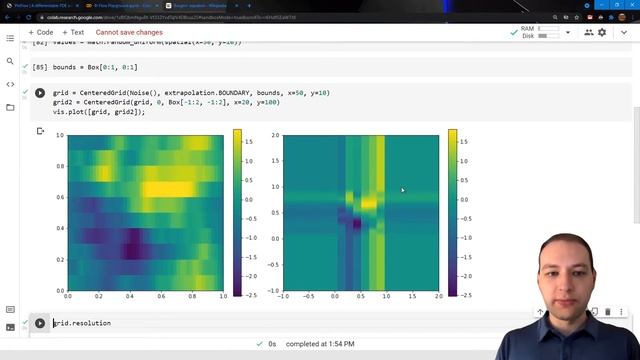This screenshot has height=360, width=640.
Task: Open the table of contents sidebar
Action: point(10,38)
